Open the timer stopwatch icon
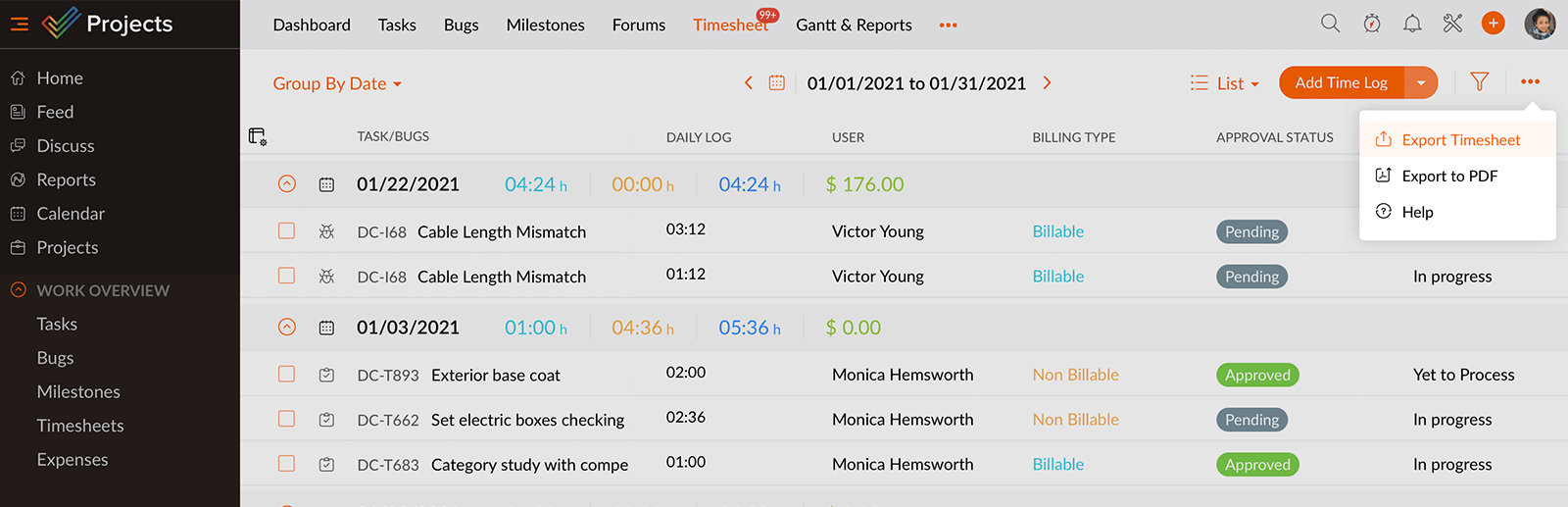Screen dimensions: 1568x507 click(x=1372, y=24)
